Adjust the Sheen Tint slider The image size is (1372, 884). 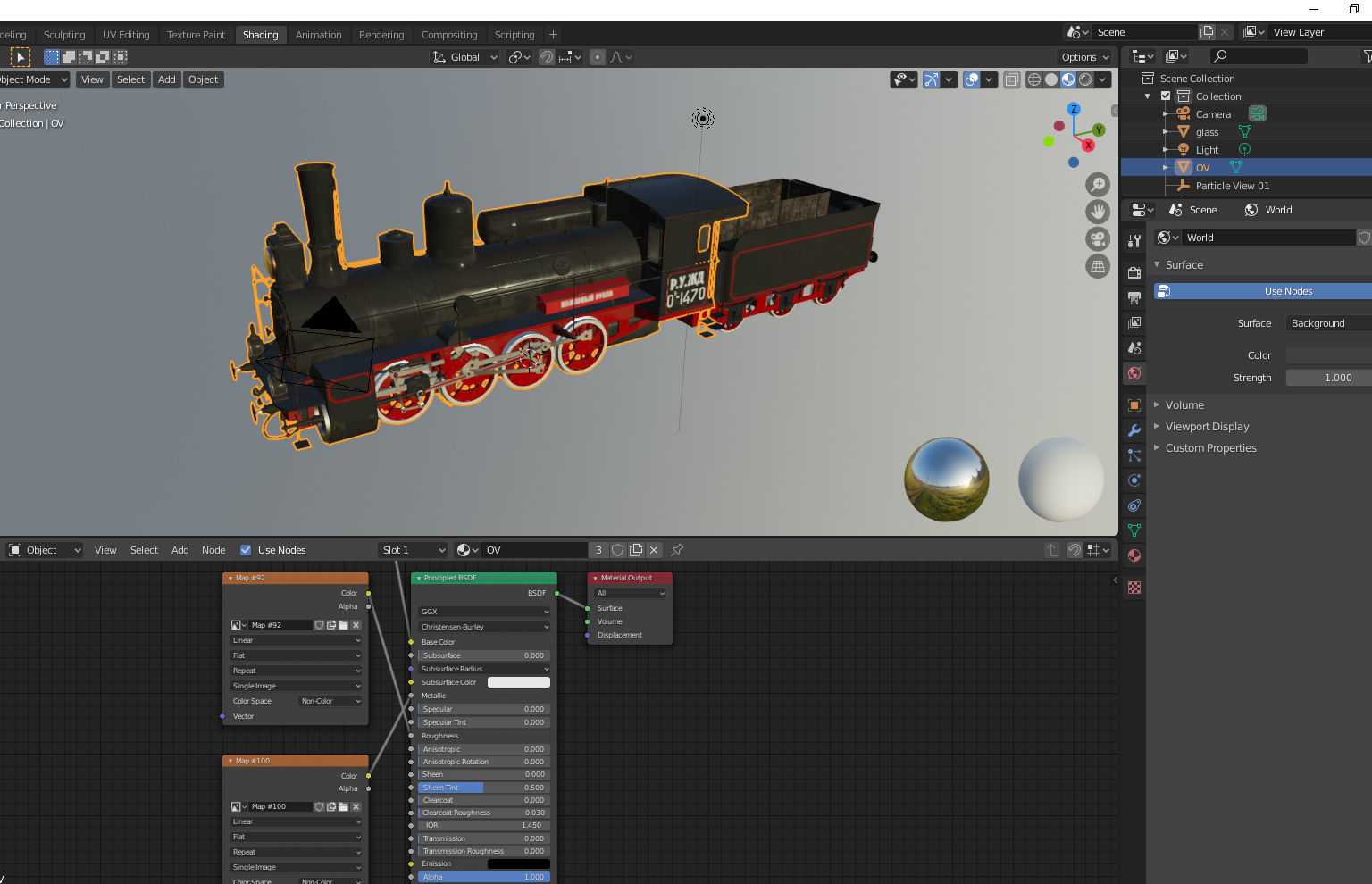(484, 788)
